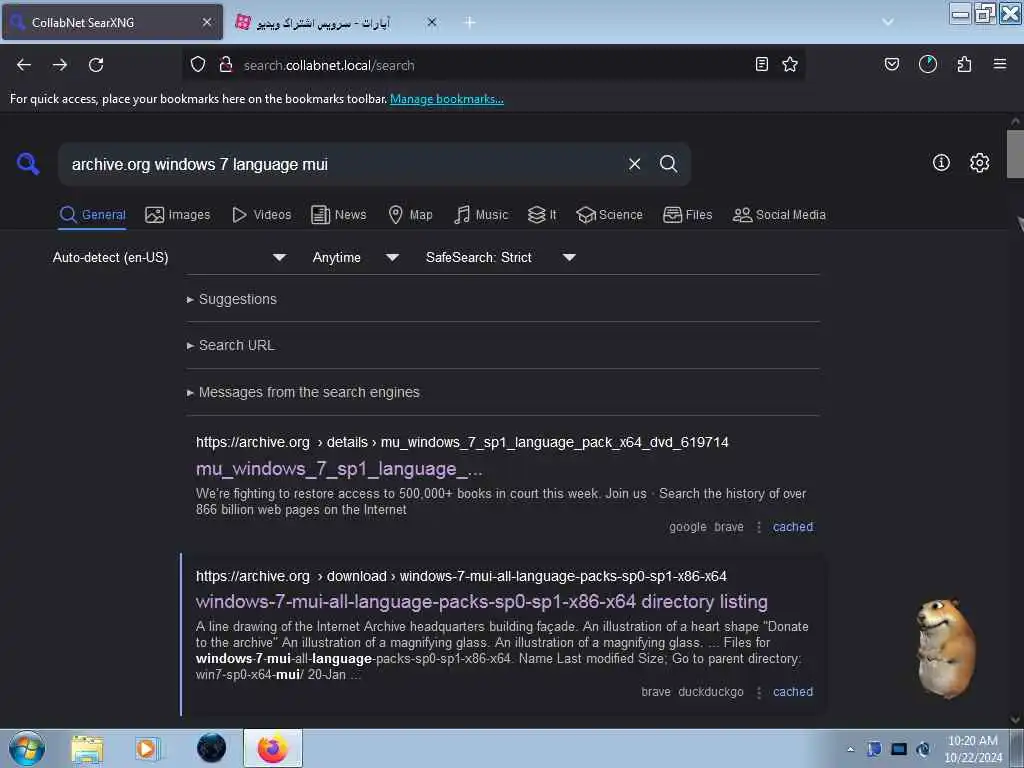Open SearXNG about info icon
Viewport: 1024px width, 768px height.
coord(941,163)
